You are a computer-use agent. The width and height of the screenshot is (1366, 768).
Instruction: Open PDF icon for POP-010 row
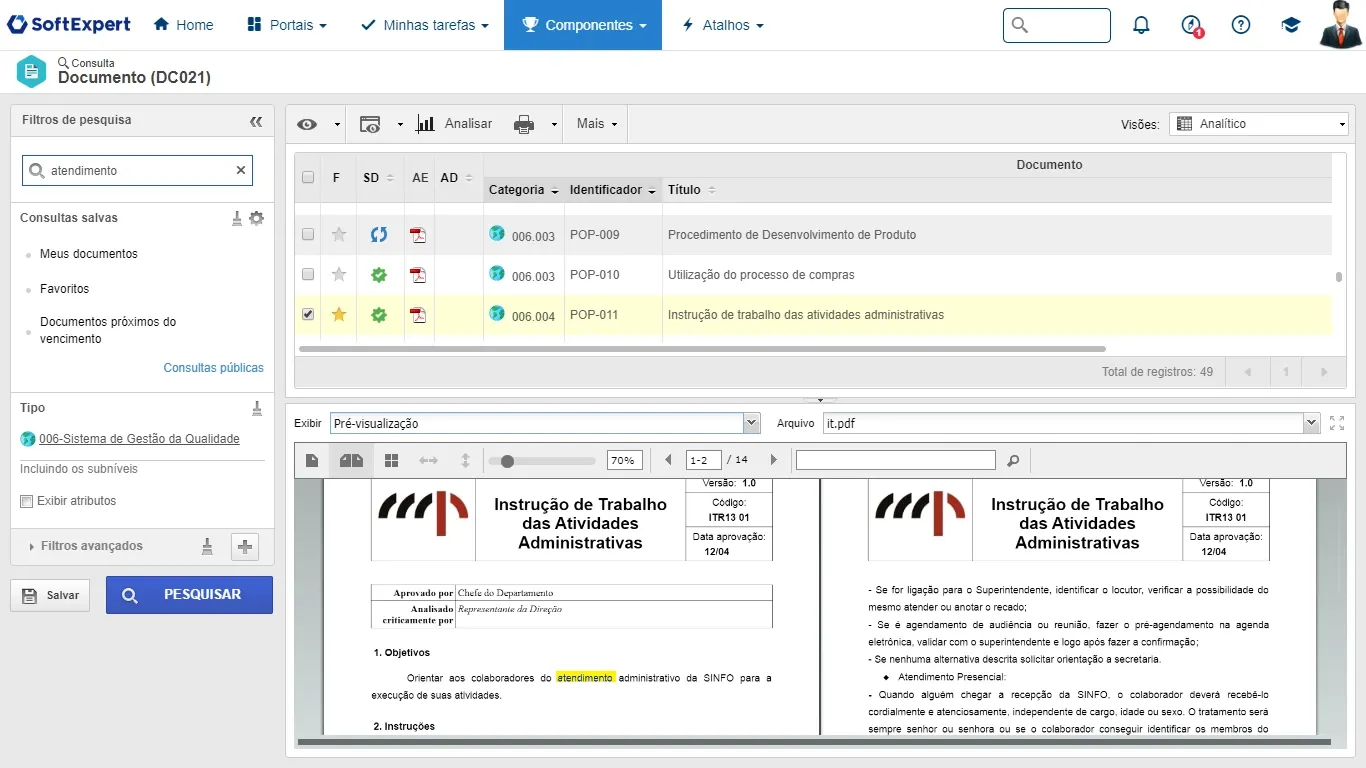tap(418, 275)
